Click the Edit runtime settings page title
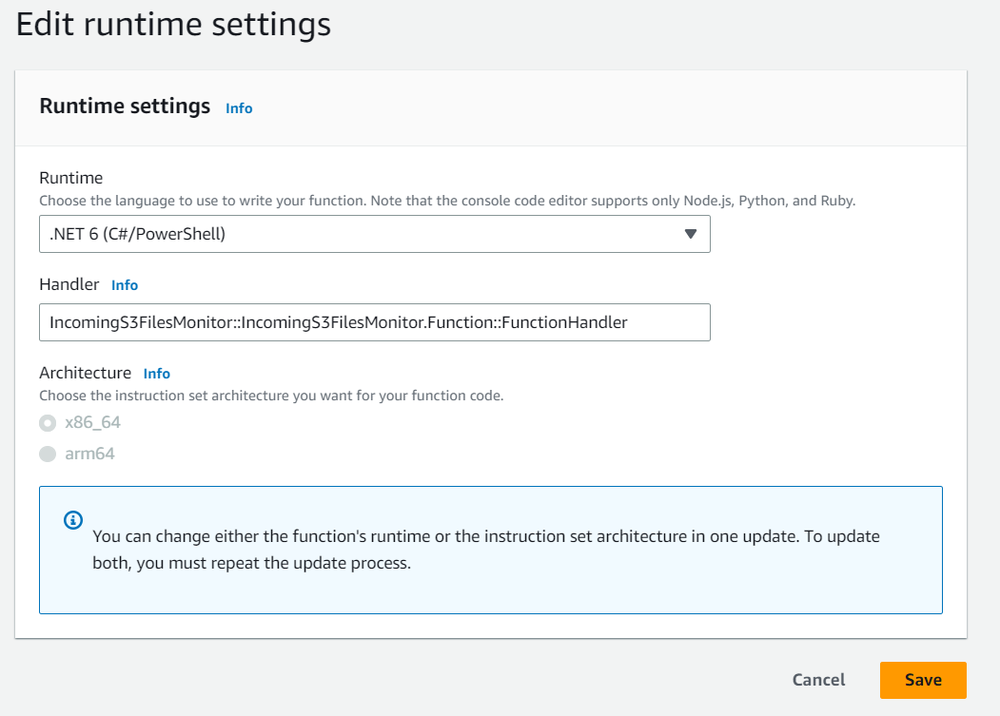 tap(172, 24)
